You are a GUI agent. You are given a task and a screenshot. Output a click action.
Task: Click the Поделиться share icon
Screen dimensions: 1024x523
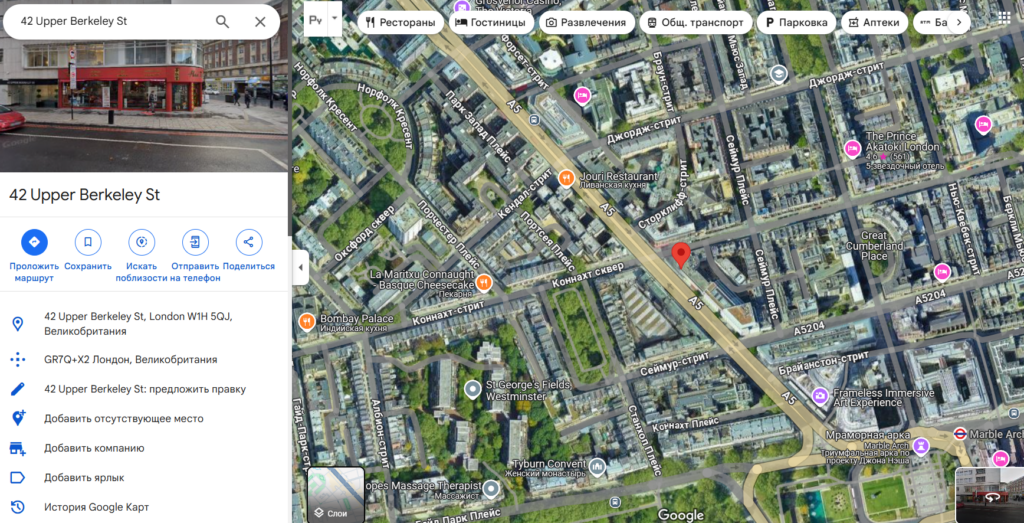(248, 242)
